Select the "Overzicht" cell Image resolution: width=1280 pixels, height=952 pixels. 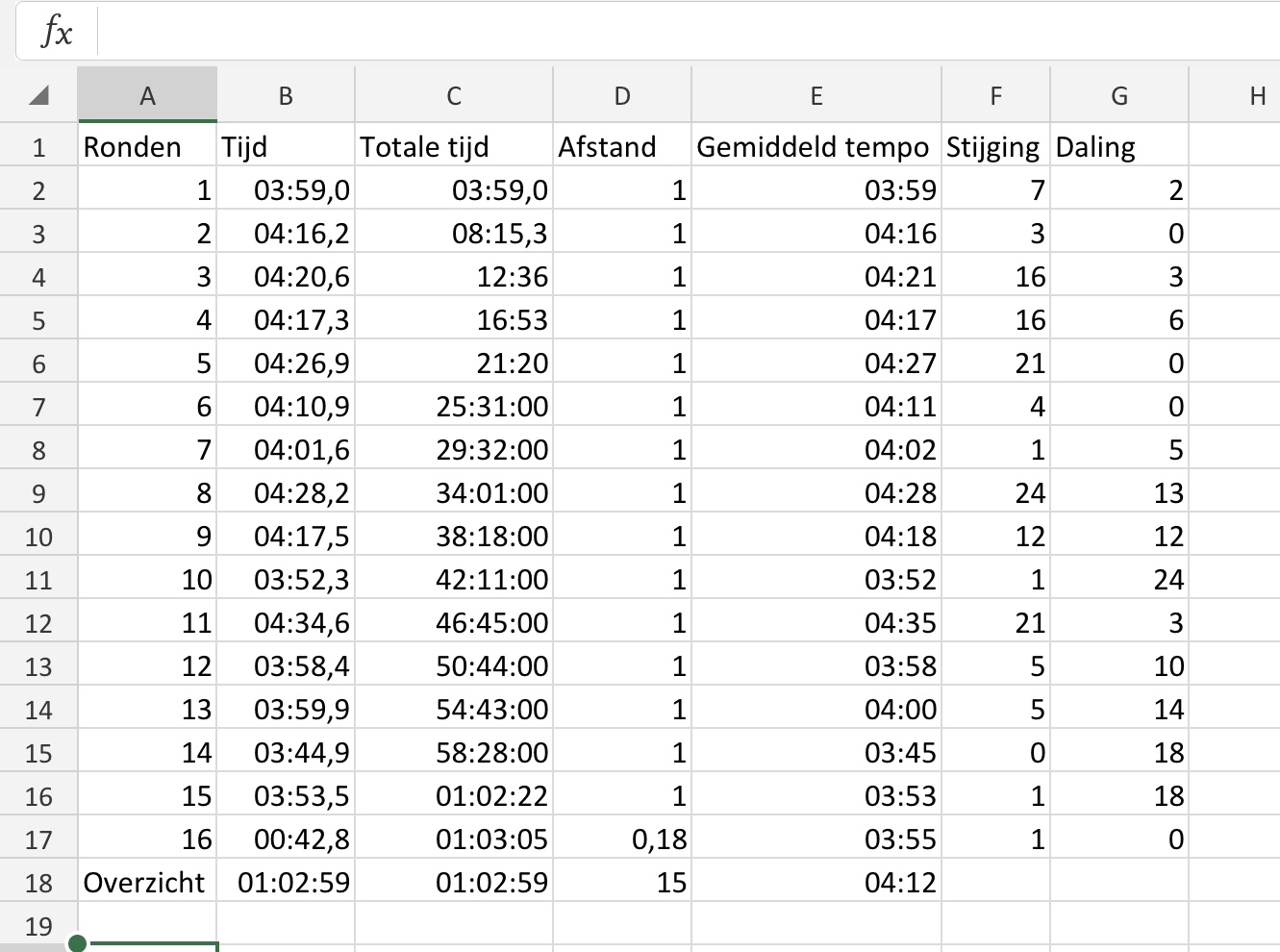pyautogui.click(x=147, y=883)
